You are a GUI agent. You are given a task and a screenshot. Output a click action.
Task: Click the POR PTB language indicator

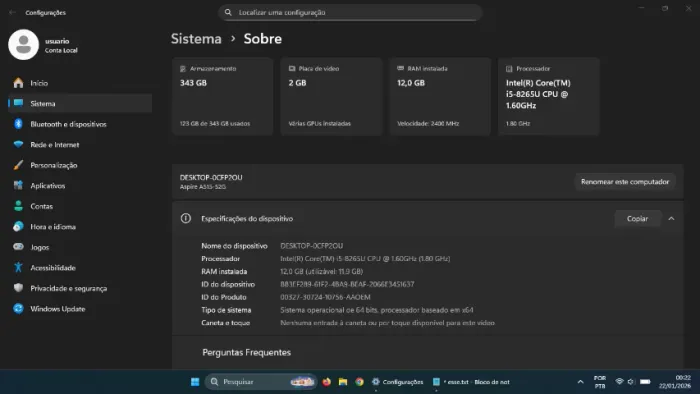[x=600, y=382]
